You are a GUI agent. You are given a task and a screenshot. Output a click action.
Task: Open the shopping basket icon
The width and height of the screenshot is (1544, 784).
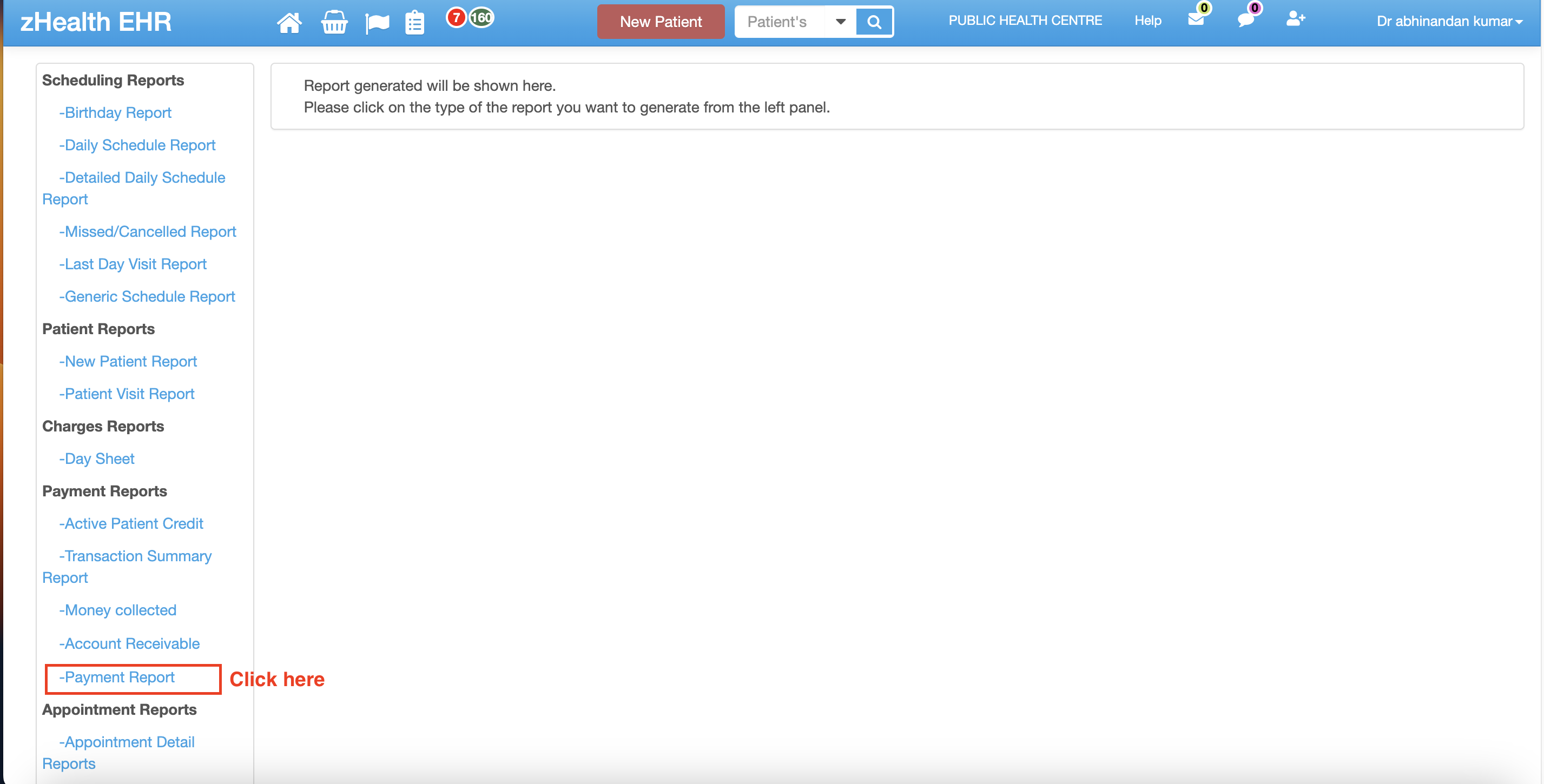pyautogui.click(x=334, y=23)
